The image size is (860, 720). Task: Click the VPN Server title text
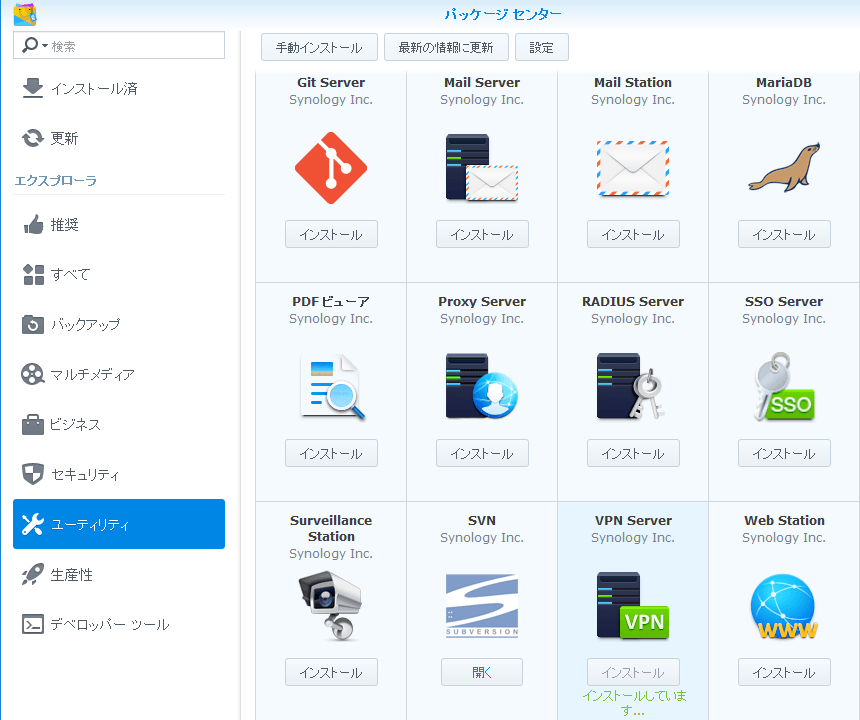633,520
